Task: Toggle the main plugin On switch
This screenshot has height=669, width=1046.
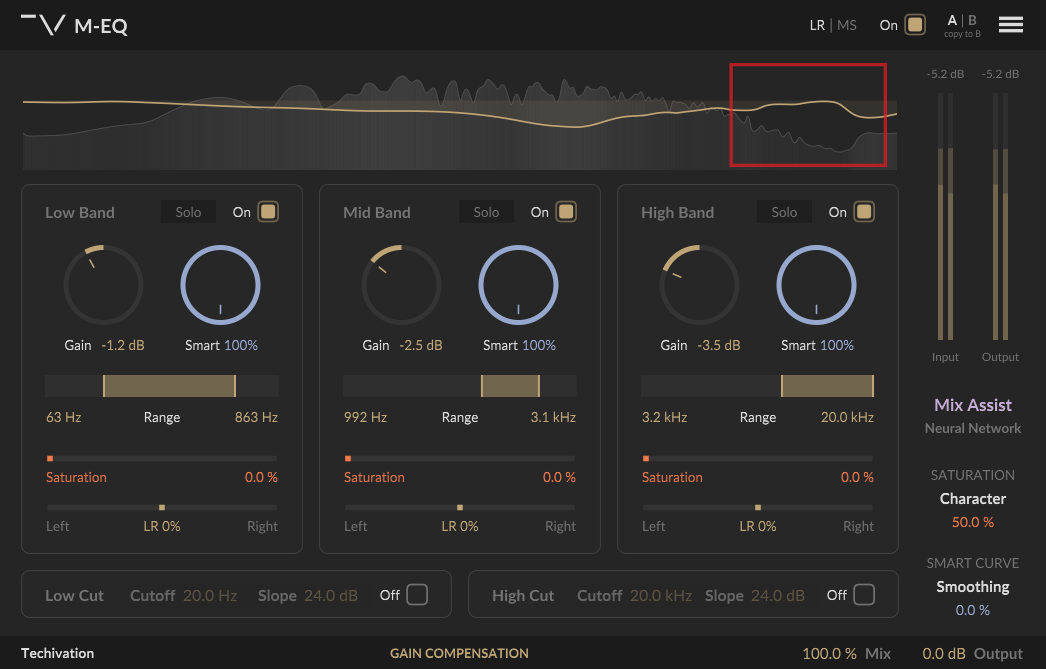Action: pyautogui.click(x=914, y=25)
